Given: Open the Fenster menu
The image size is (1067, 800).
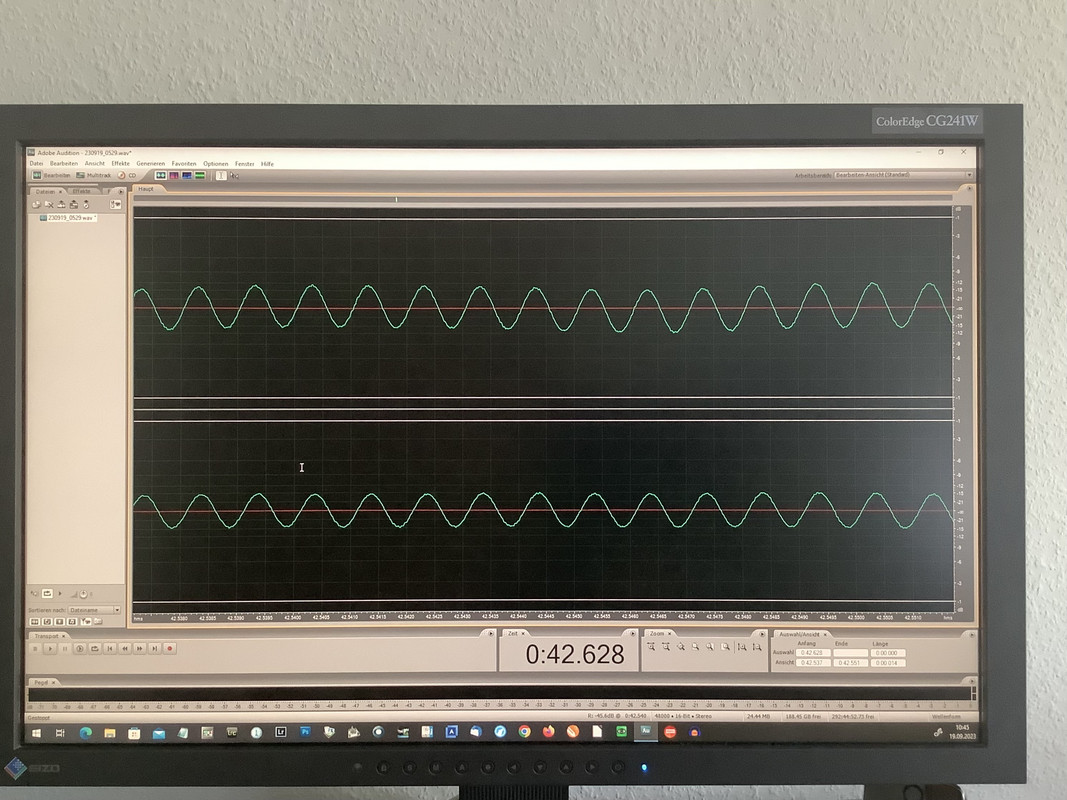Looking at the screenshot, I should coord(244,164).
